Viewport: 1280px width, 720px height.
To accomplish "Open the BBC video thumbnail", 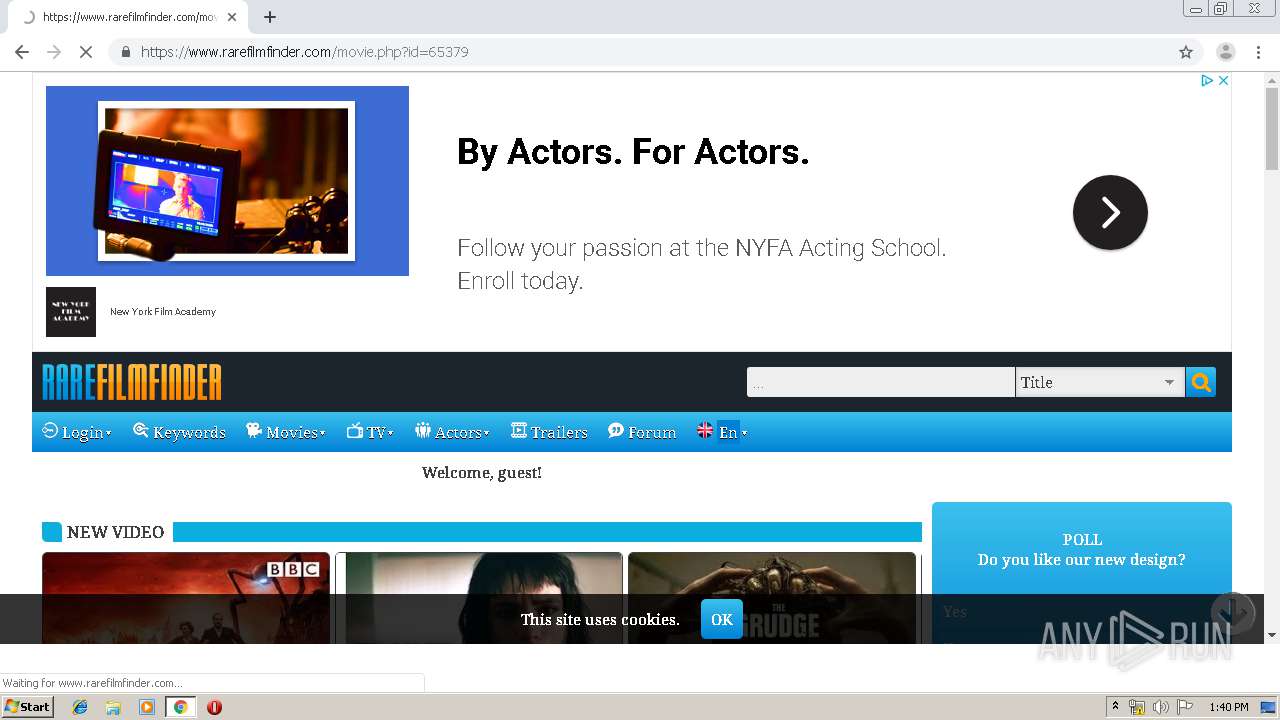I will click(x=186, y=598).
